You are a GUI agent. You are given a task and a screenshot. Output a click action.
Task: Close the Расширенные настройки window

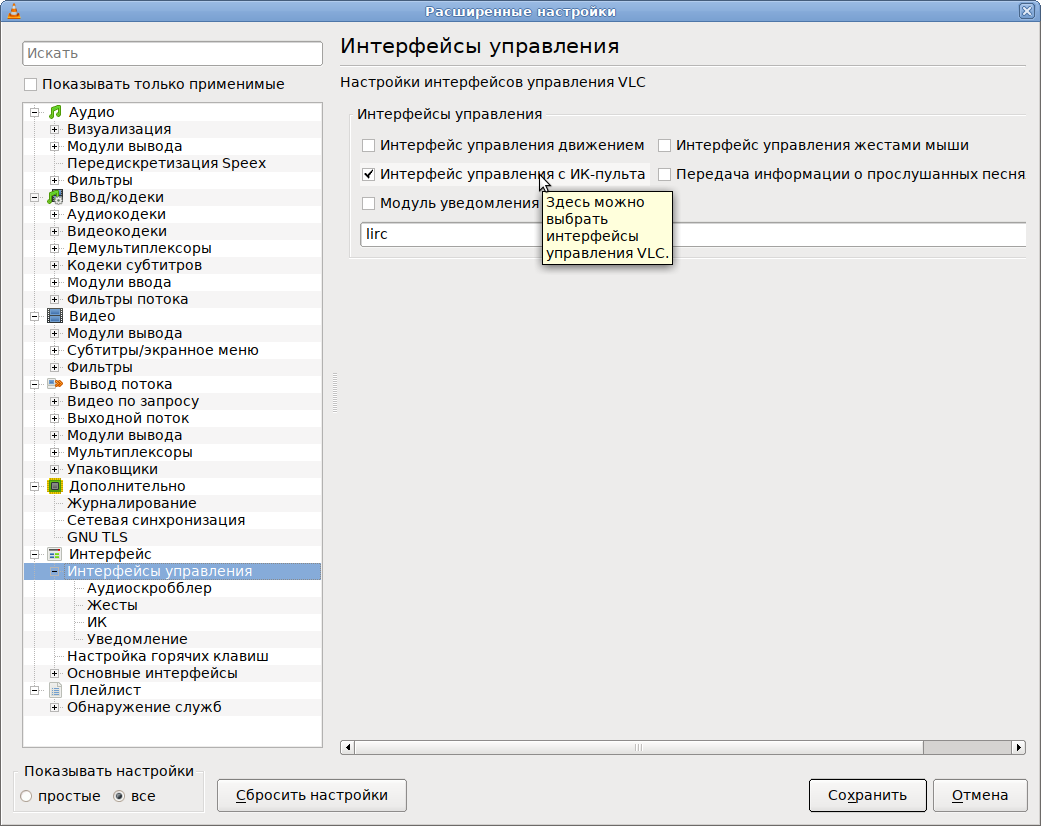[1027, 11]
